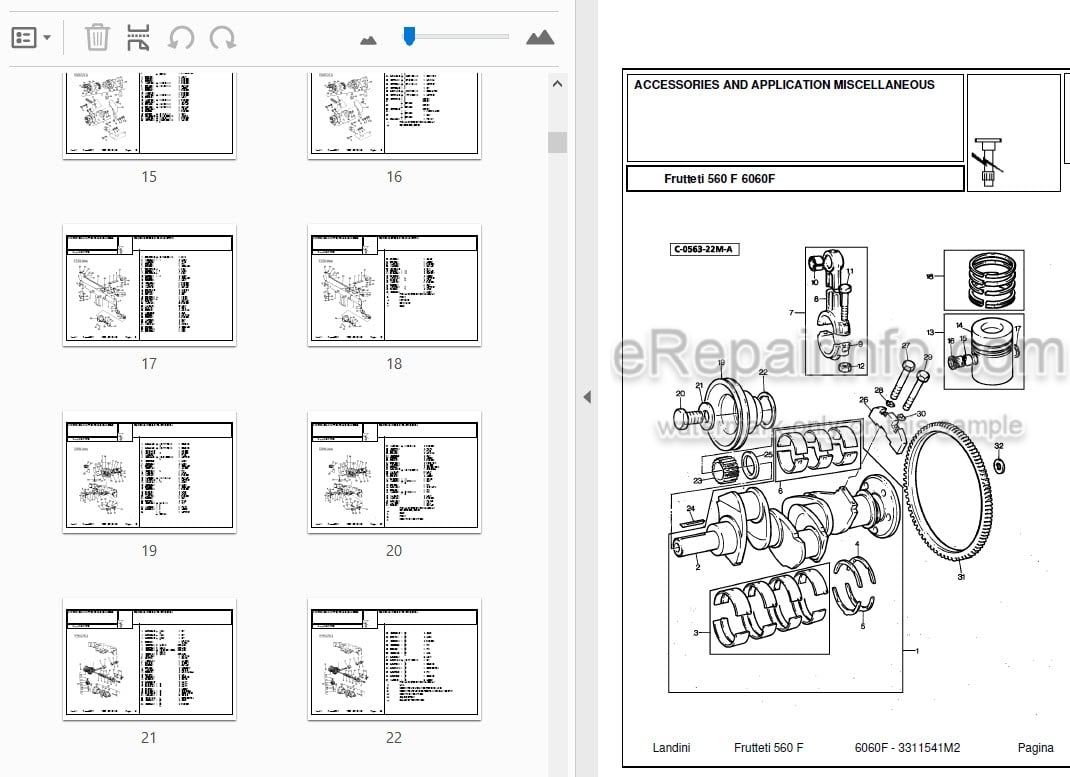Click the 'ACCESSORIES AND APPLICATION MISCELLANEOUS' title

coord(784,85)
